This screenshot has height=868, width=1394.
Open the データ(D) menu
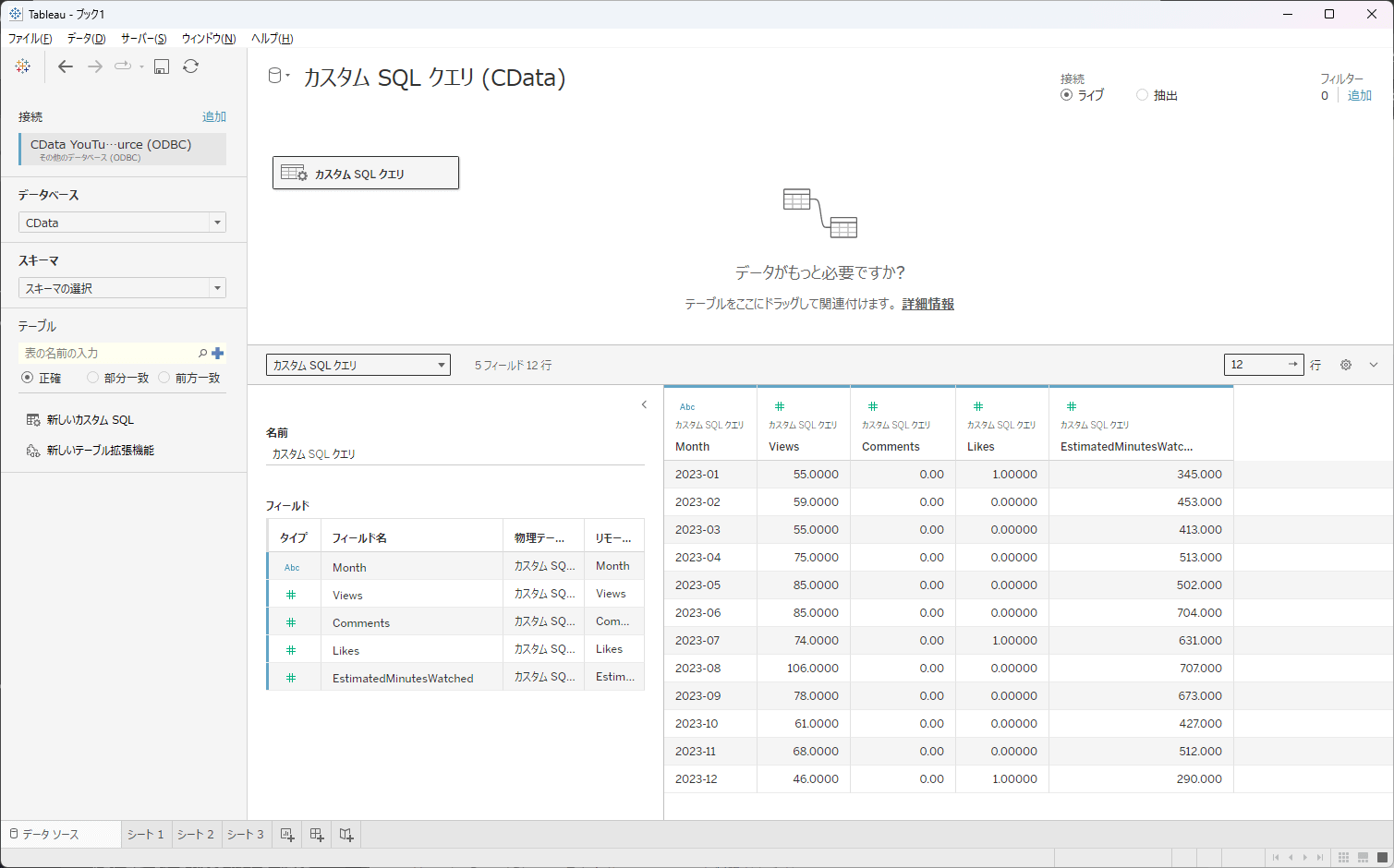86,38
